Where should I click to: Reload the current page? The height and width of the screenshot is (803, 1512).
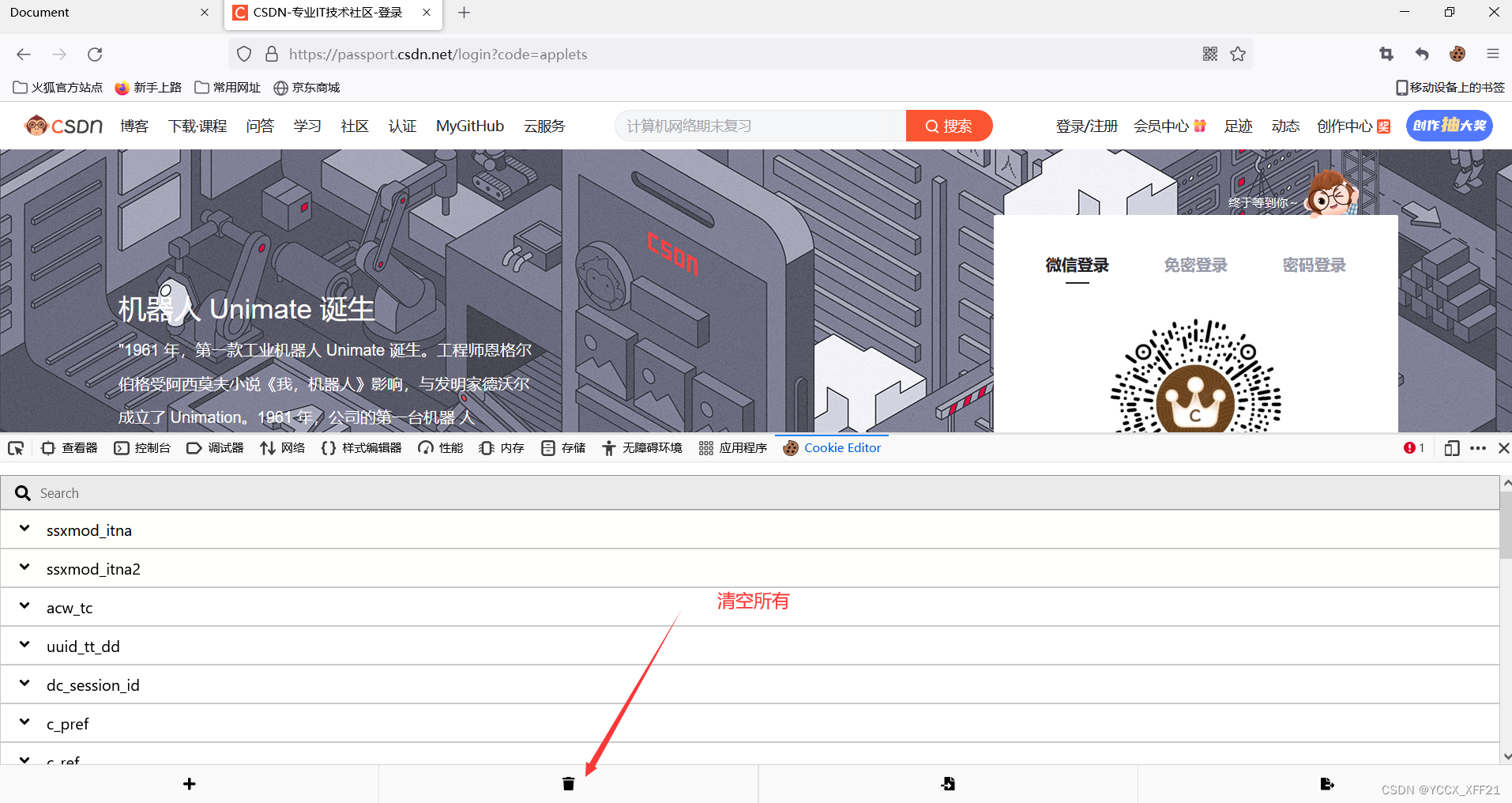click(95, 54)
